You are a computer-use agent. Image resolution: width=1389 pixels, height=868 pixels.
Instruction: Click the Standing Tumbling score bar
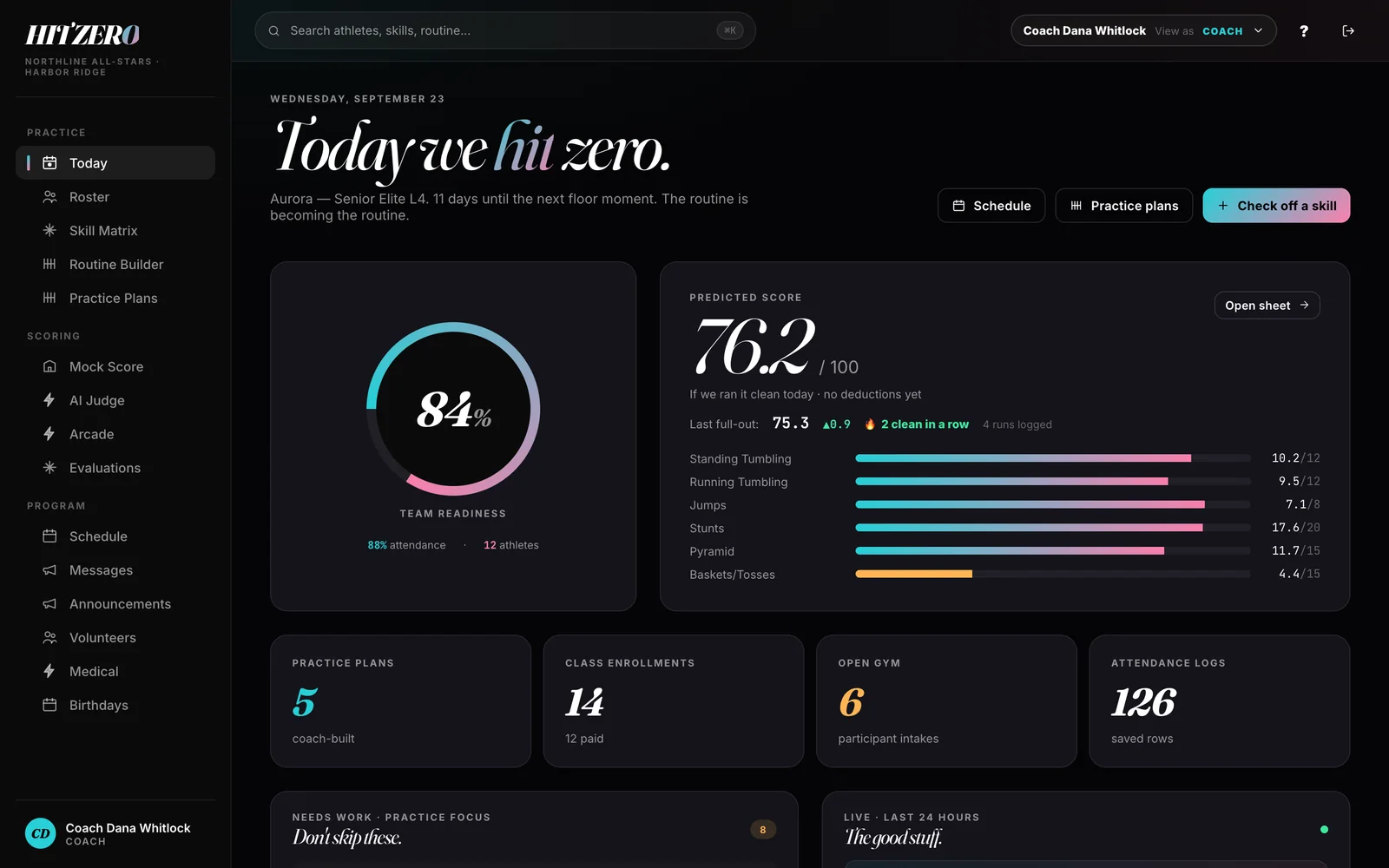click(x=1052, y=458)
